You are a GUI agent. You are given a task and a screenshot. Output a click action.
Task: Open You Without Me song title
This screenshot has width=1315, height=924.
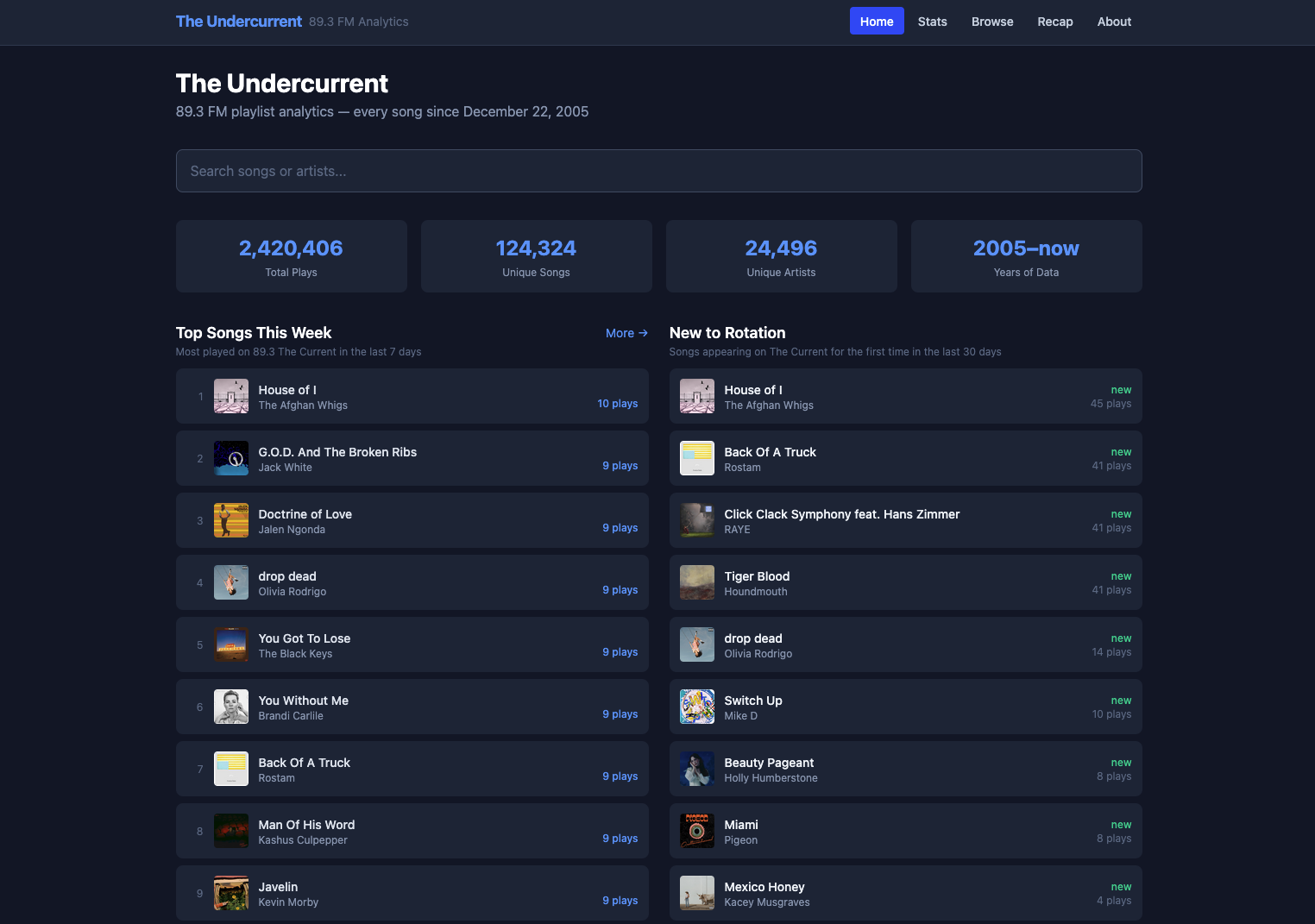(x=304, y=701)
